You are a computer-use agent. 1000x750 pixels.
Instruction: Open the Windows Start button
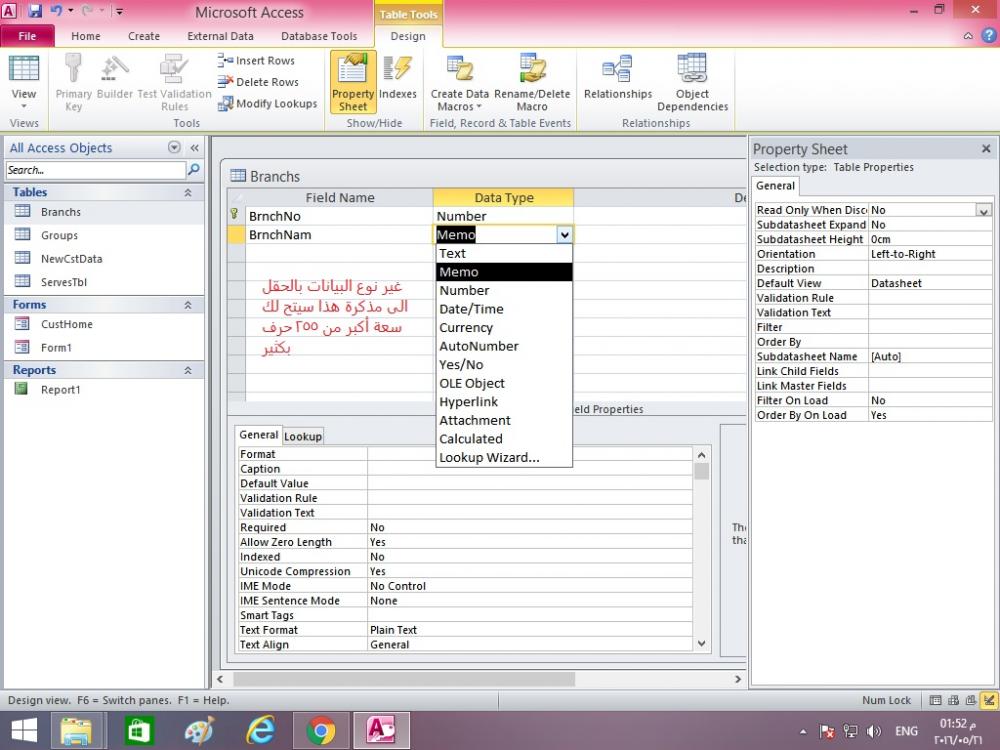[x=24, y=730]
